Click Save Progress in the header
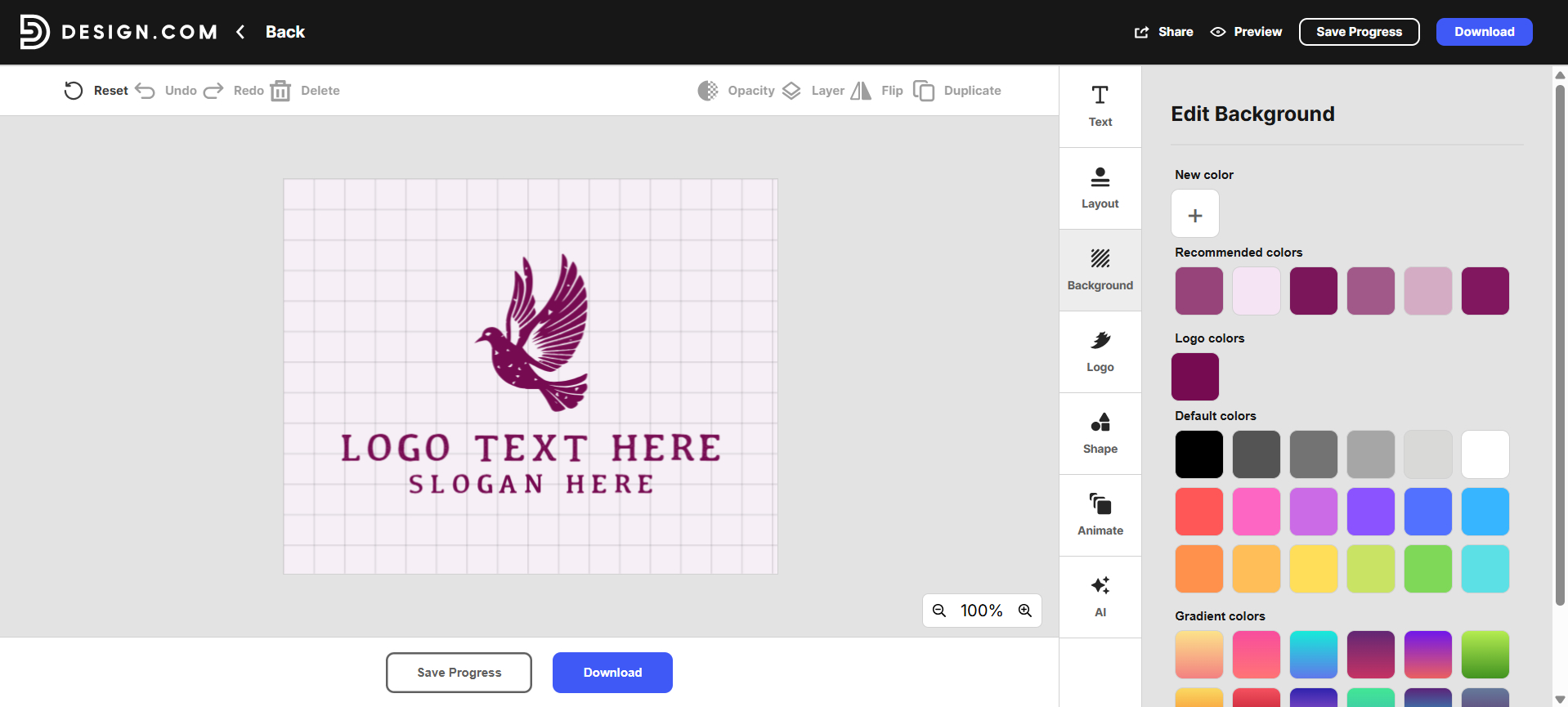The width and height of the screenshot is (1568, 707). point(1359,32)
